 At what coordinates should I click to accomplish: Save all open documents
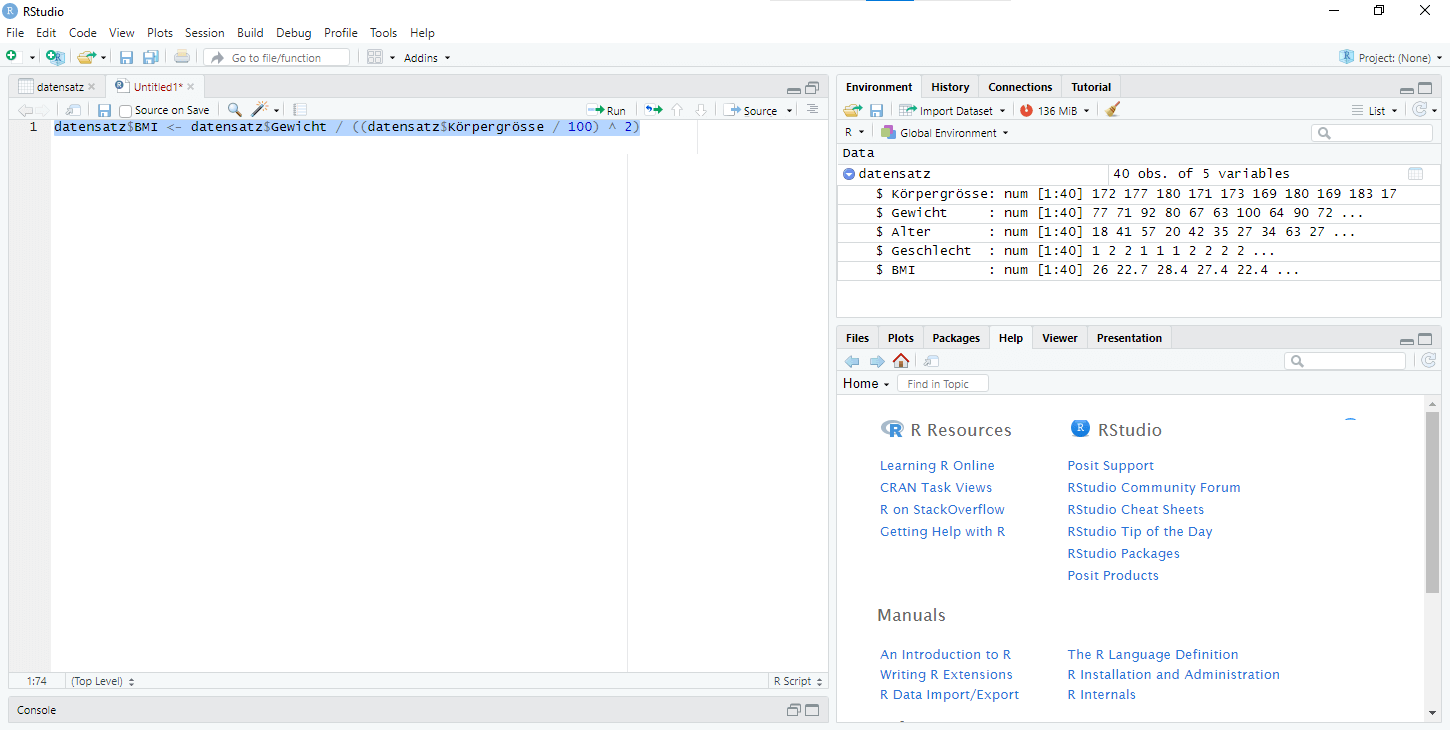coord(151,57)
